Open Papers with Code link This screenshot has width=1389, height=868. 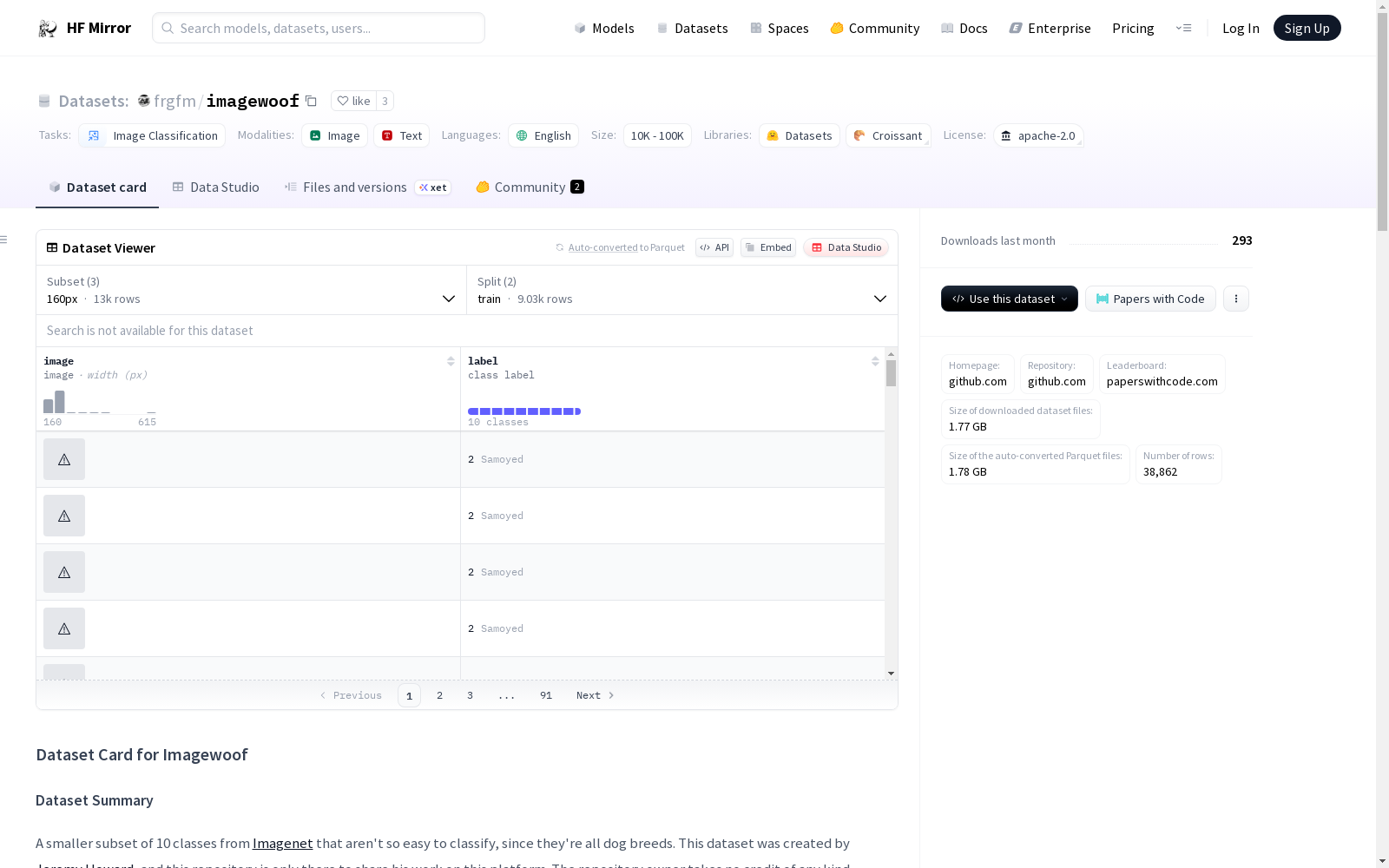(x=1150, y=299)
